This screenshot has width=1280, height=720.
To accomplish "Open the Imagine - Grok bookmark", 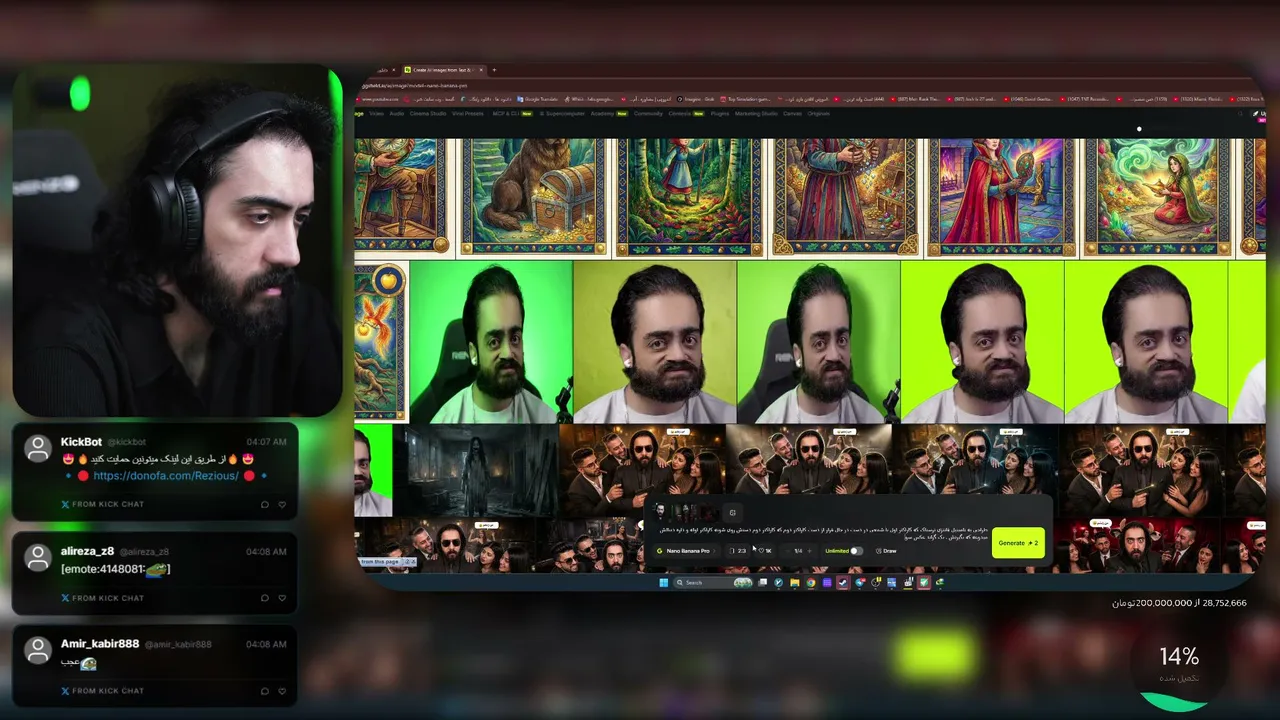I will [x=696, y=99].
